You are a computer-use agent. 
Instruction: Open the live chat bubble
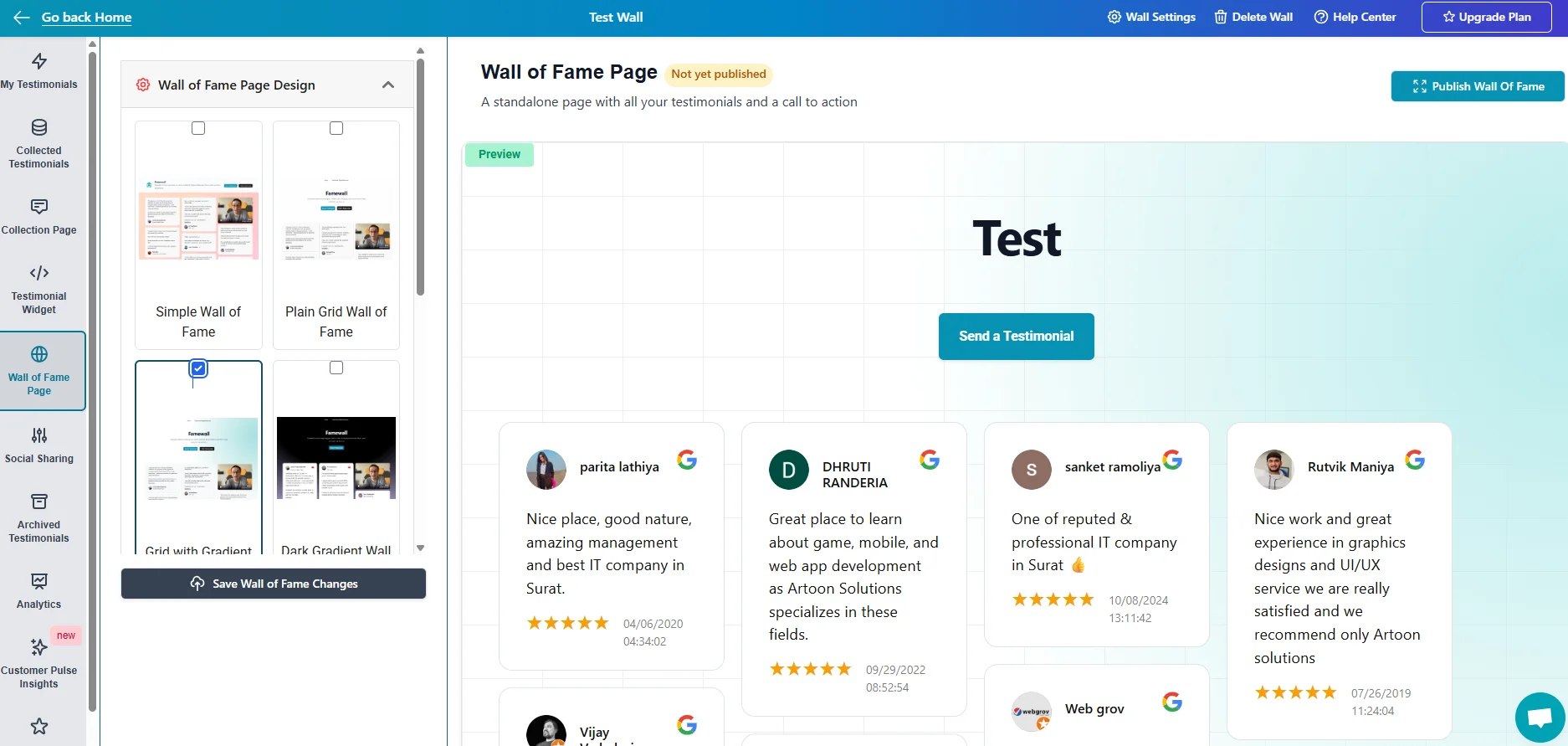1539,718
